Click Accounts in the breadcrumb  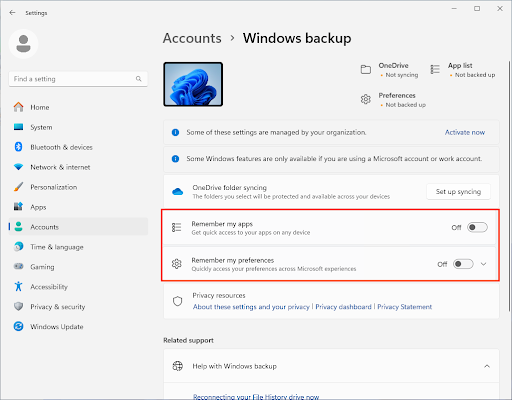coord(192,38)
